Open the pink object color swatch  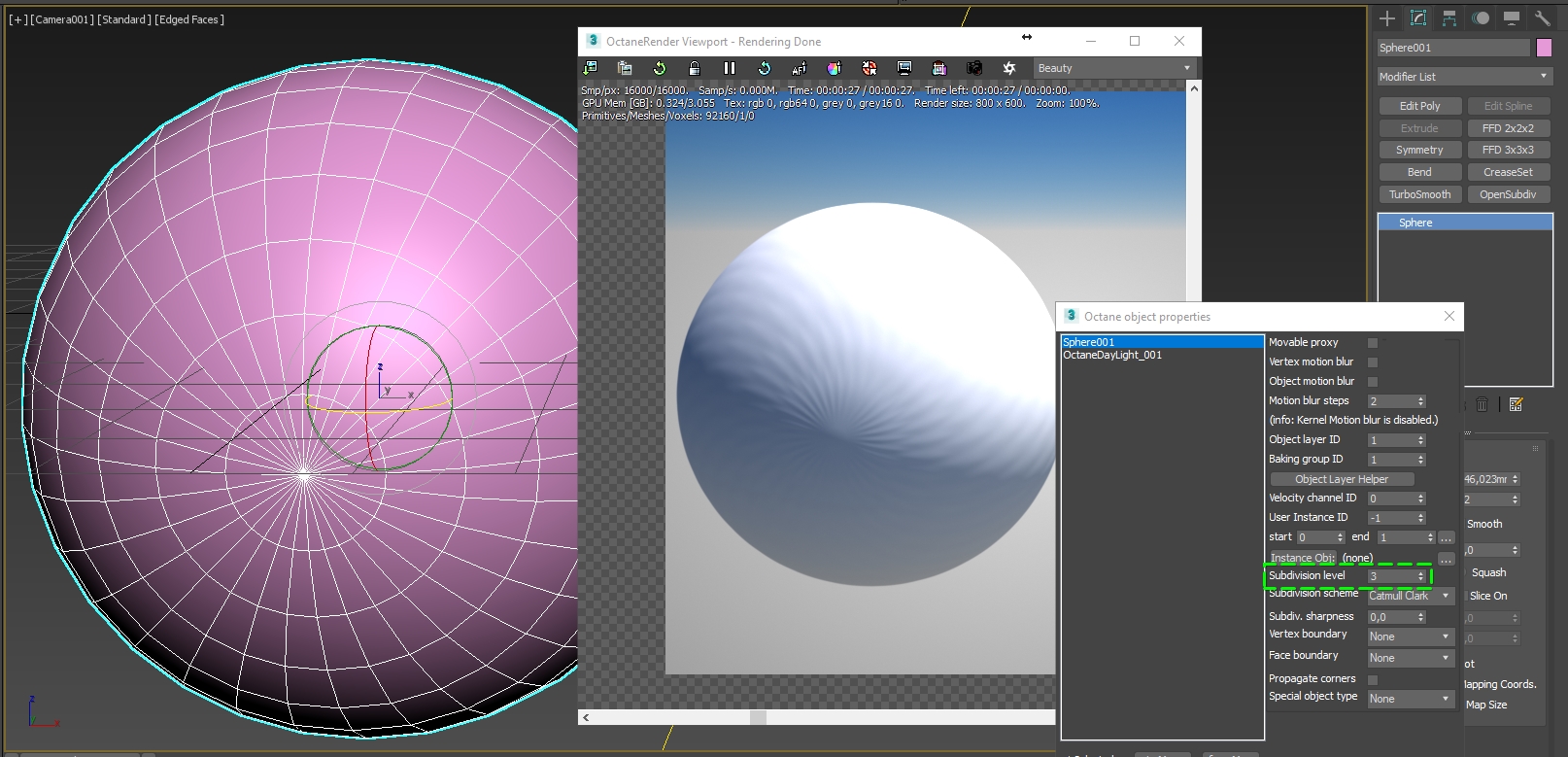pyautogui.click(x=1544, y=48)
